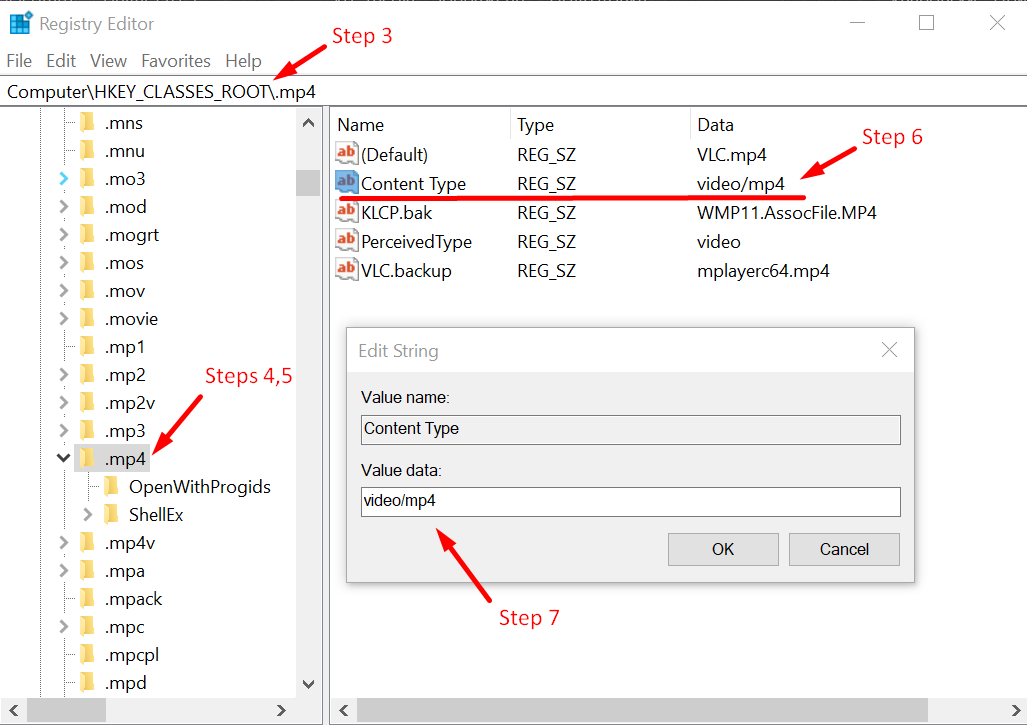This screenshot has height=725, width=1027.
Task: Click values pane horizontal scroll right arrow
Action: [1015, 710]
